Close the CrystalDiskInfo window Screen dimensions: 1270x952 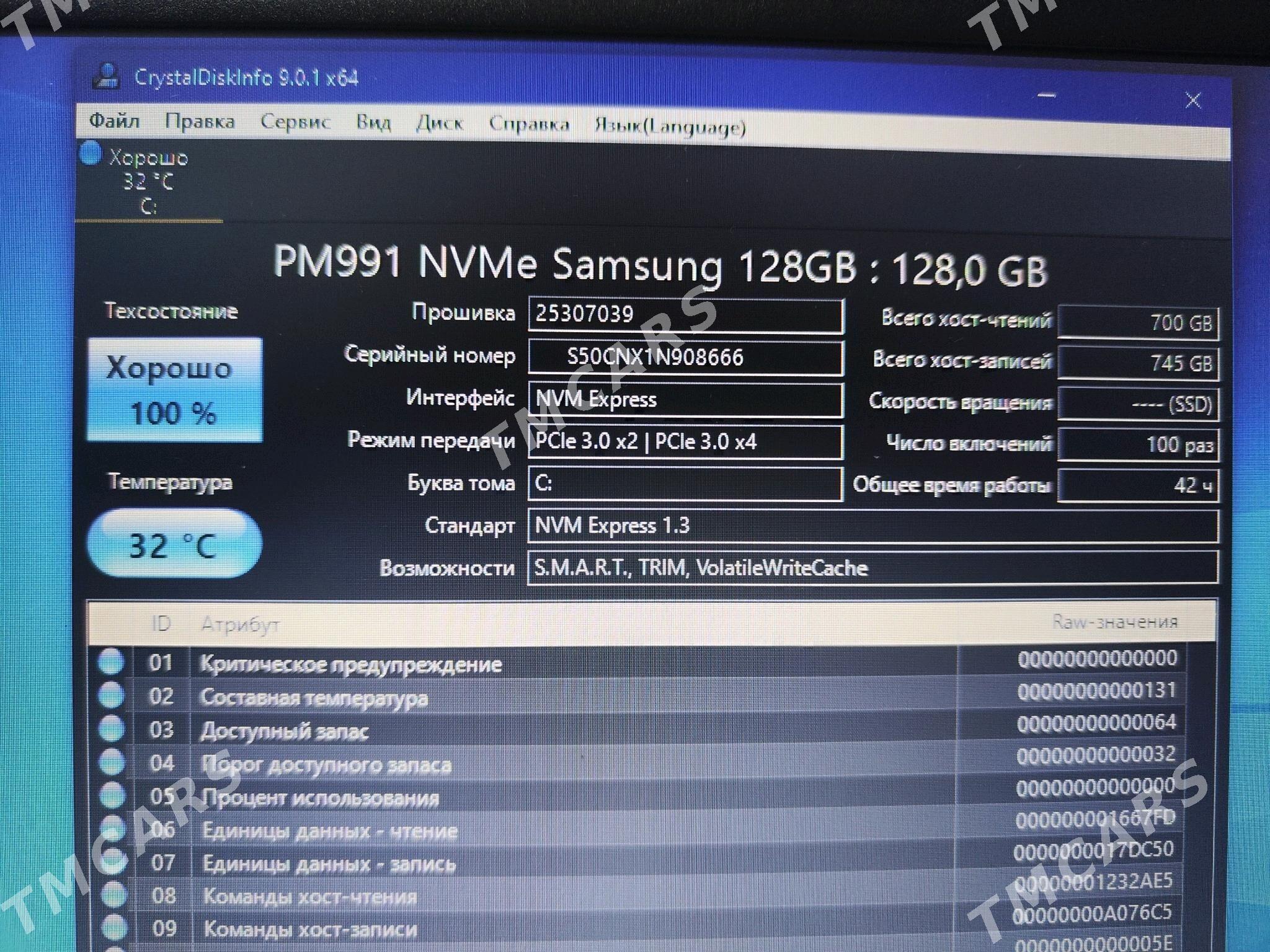point(1193,100)
